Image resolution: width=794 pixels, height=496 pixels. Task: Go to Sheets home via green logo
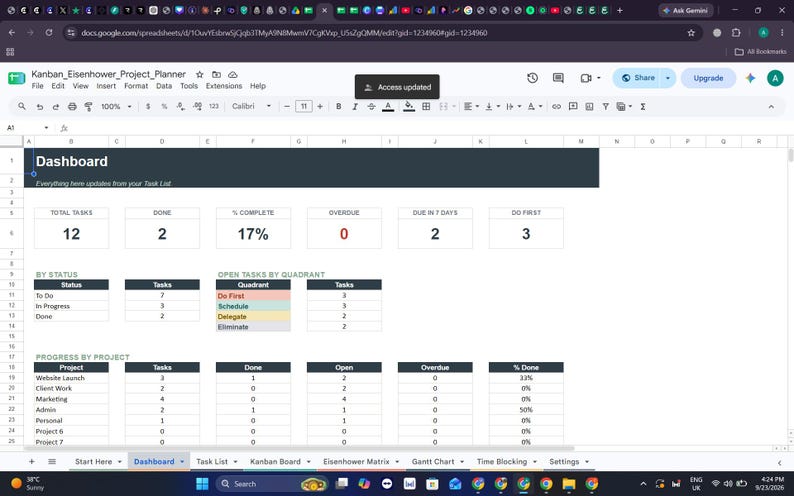pos(16,78)
